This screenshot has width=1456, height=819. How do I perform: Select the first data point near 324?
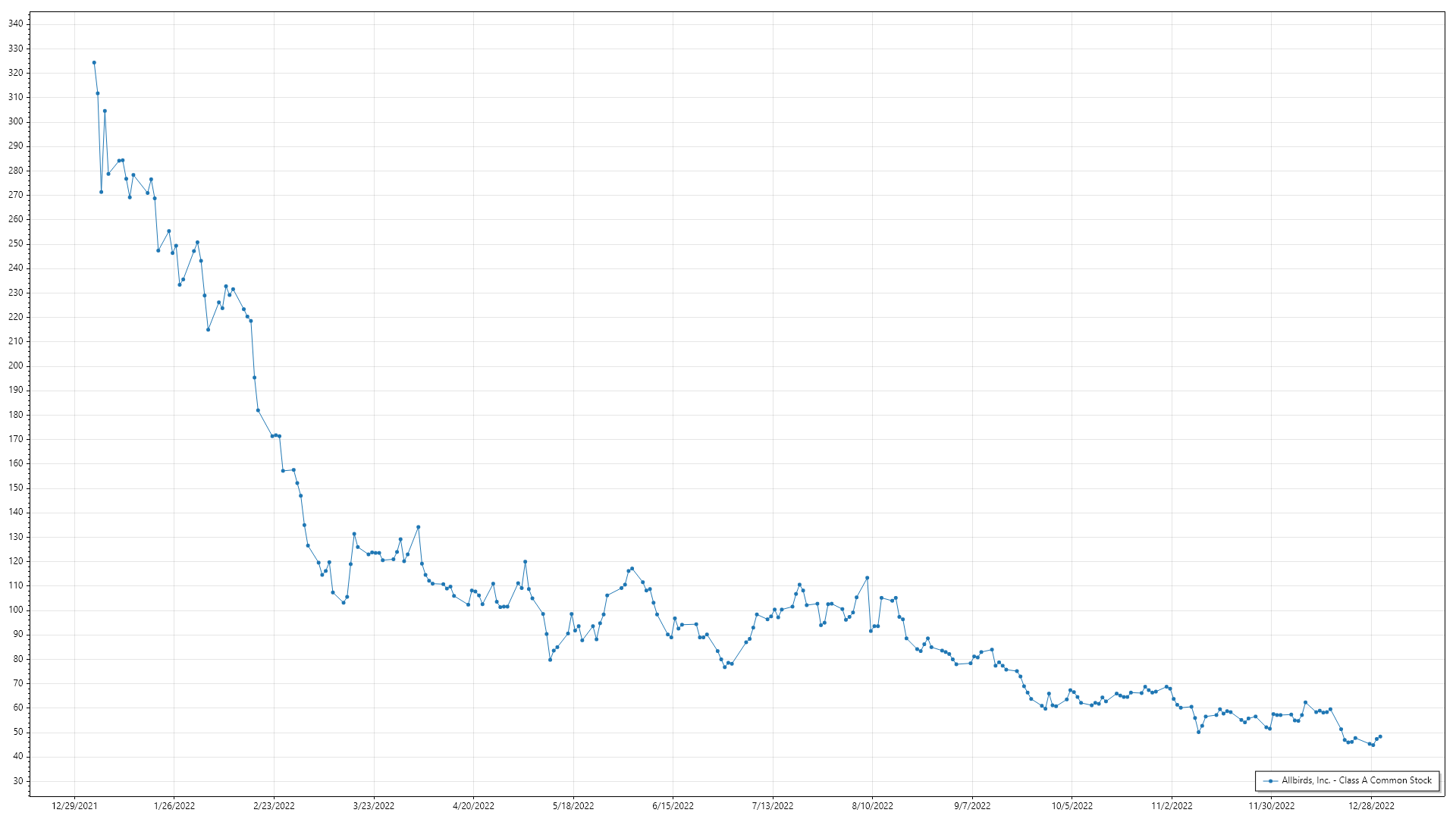tap(94, 63)
